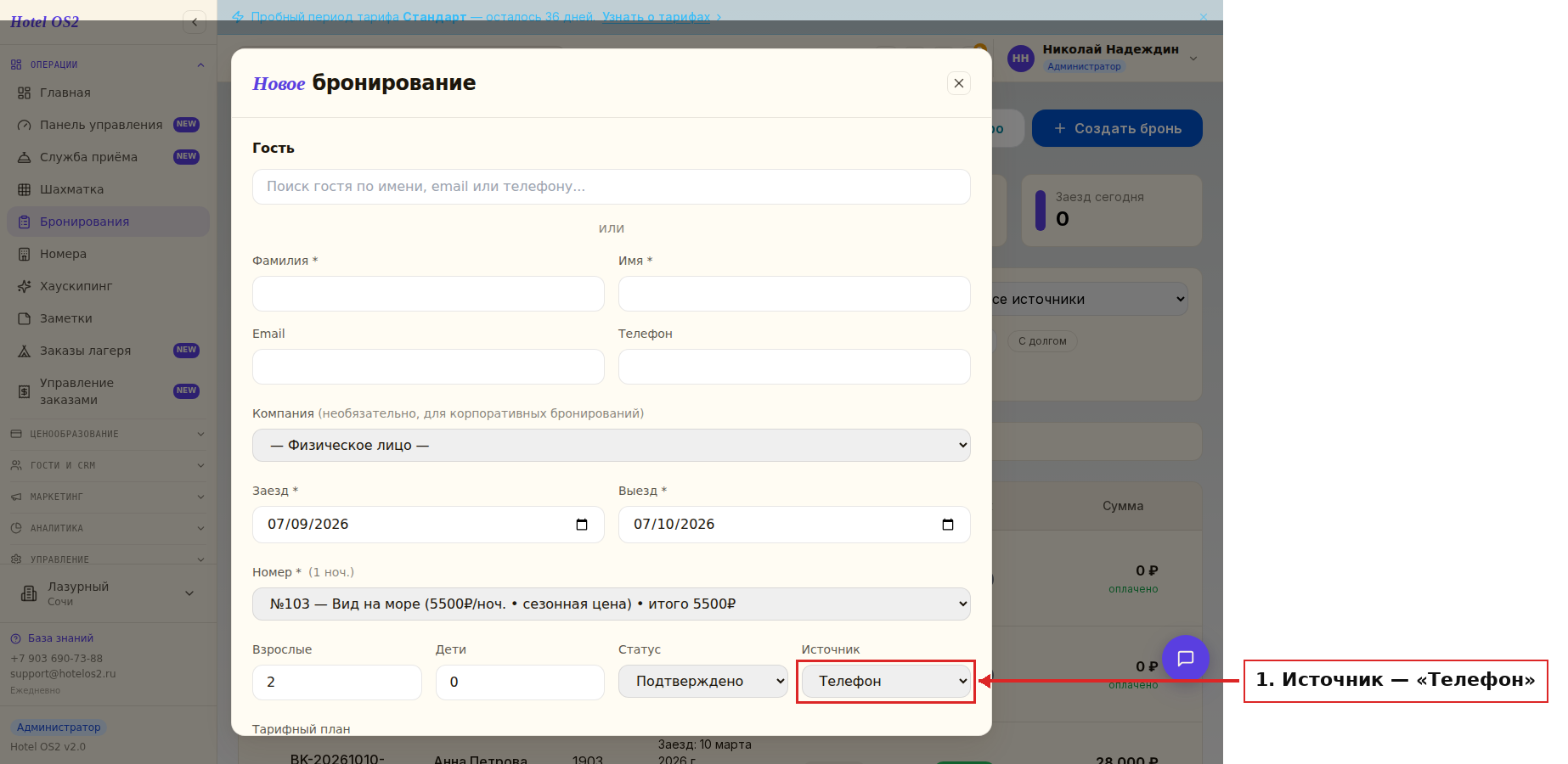The height and width of the screenshot is (764, 1568).
Task: Click the Создать бронь button
Action: point(1117,128)
